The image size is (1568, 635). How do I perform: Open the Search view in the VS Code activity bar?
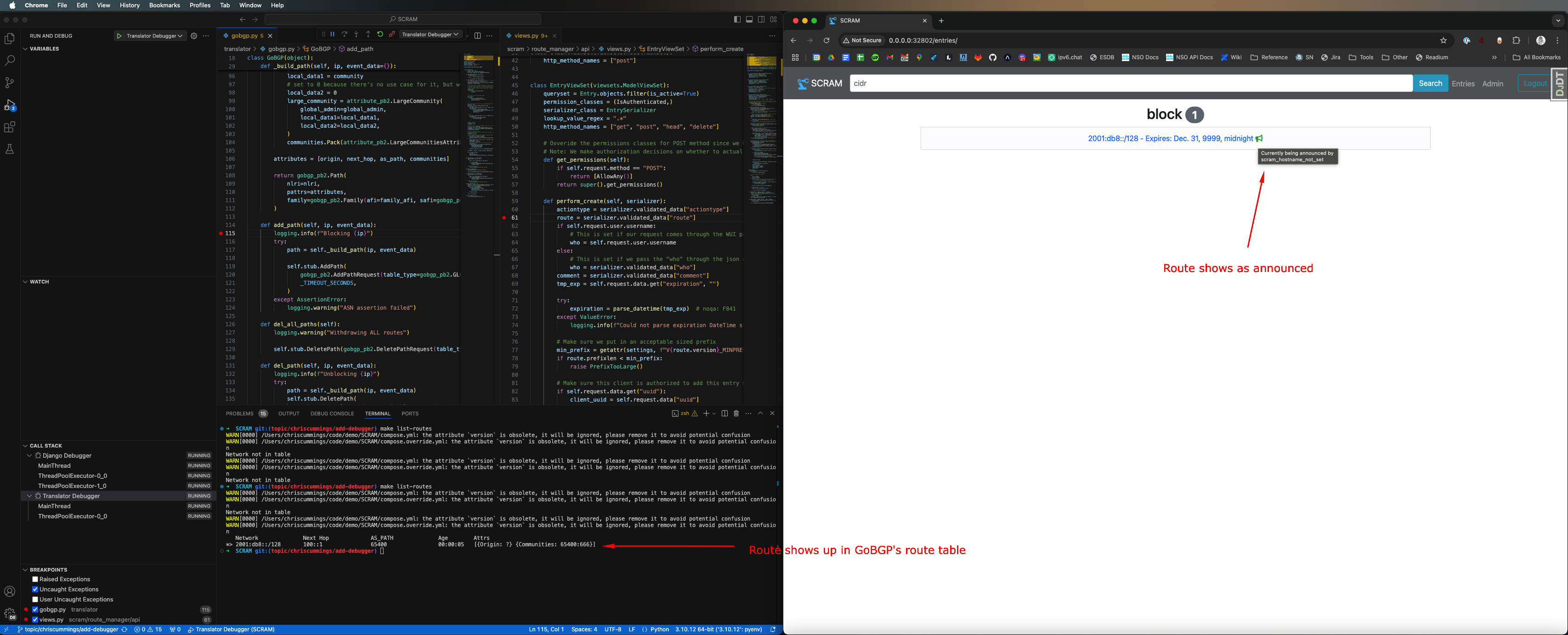click(x=10, y=60)
